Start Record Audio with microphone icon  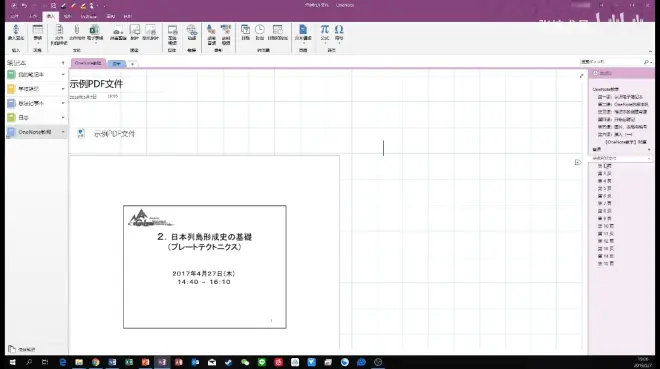[211, 34]
